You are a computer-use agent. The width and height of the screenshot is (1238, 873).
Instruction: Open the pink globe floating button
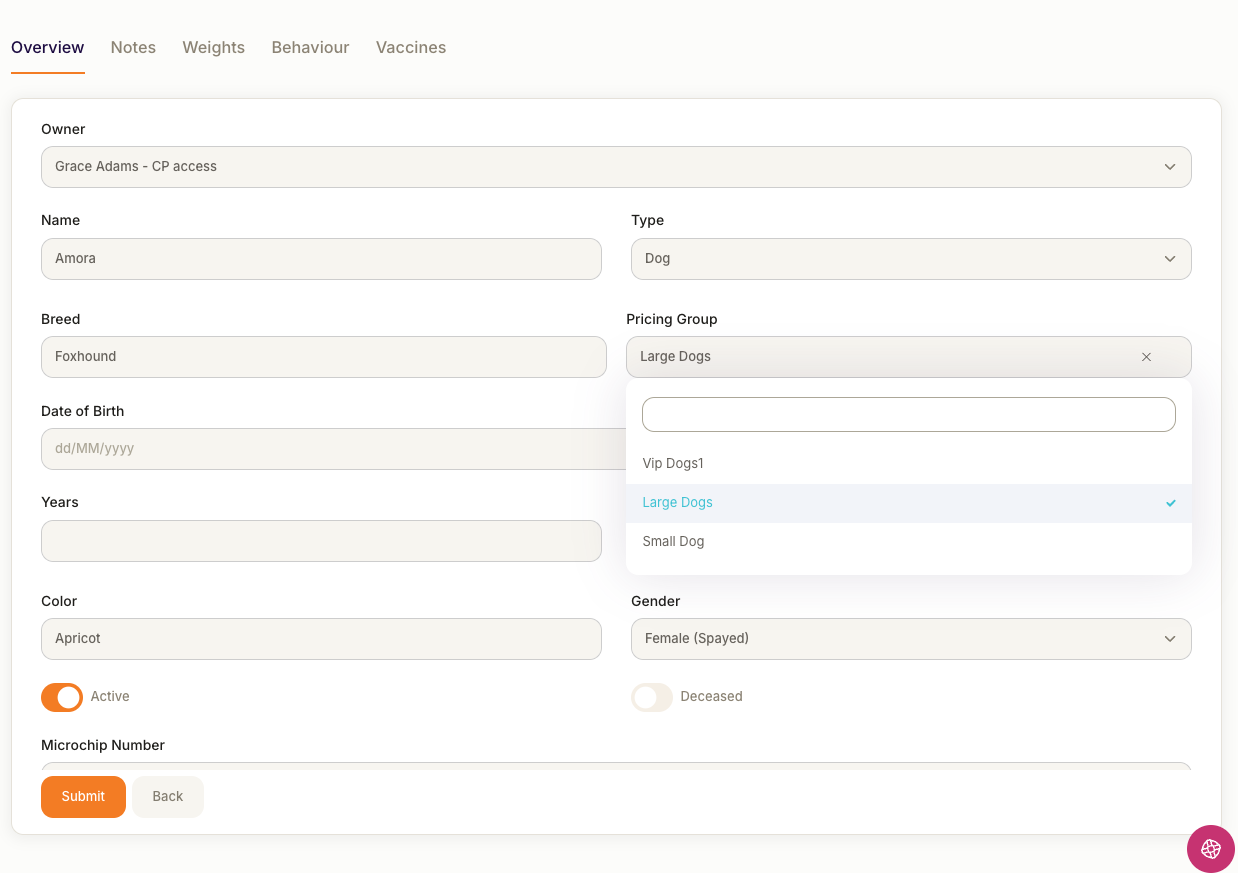pyautogui.click(x=1210, y=849)
